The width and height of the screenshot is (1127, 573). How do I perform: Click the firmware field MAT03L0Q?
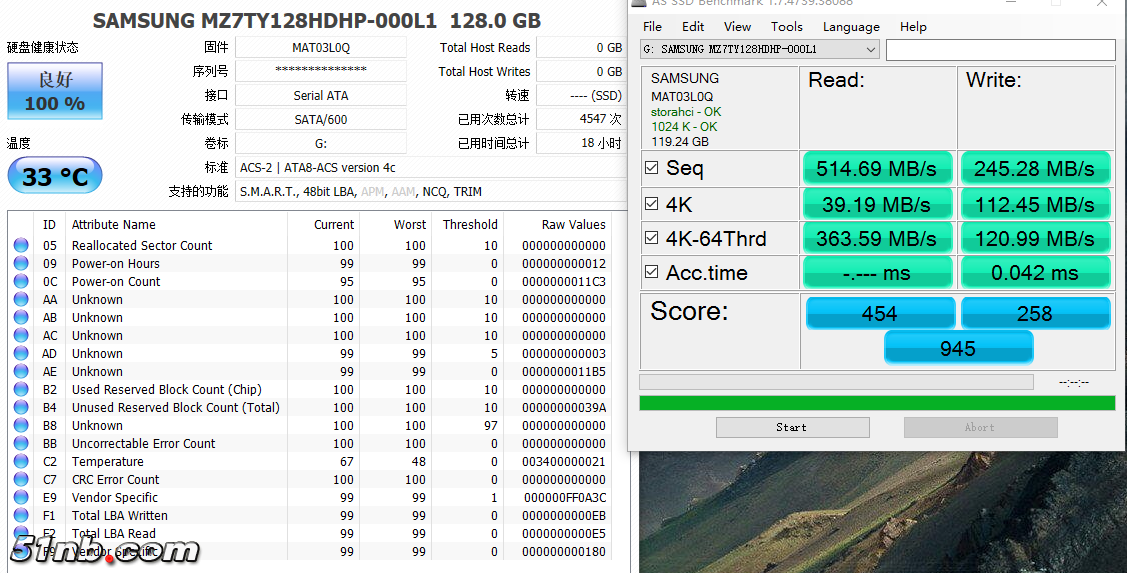[321, 48]
